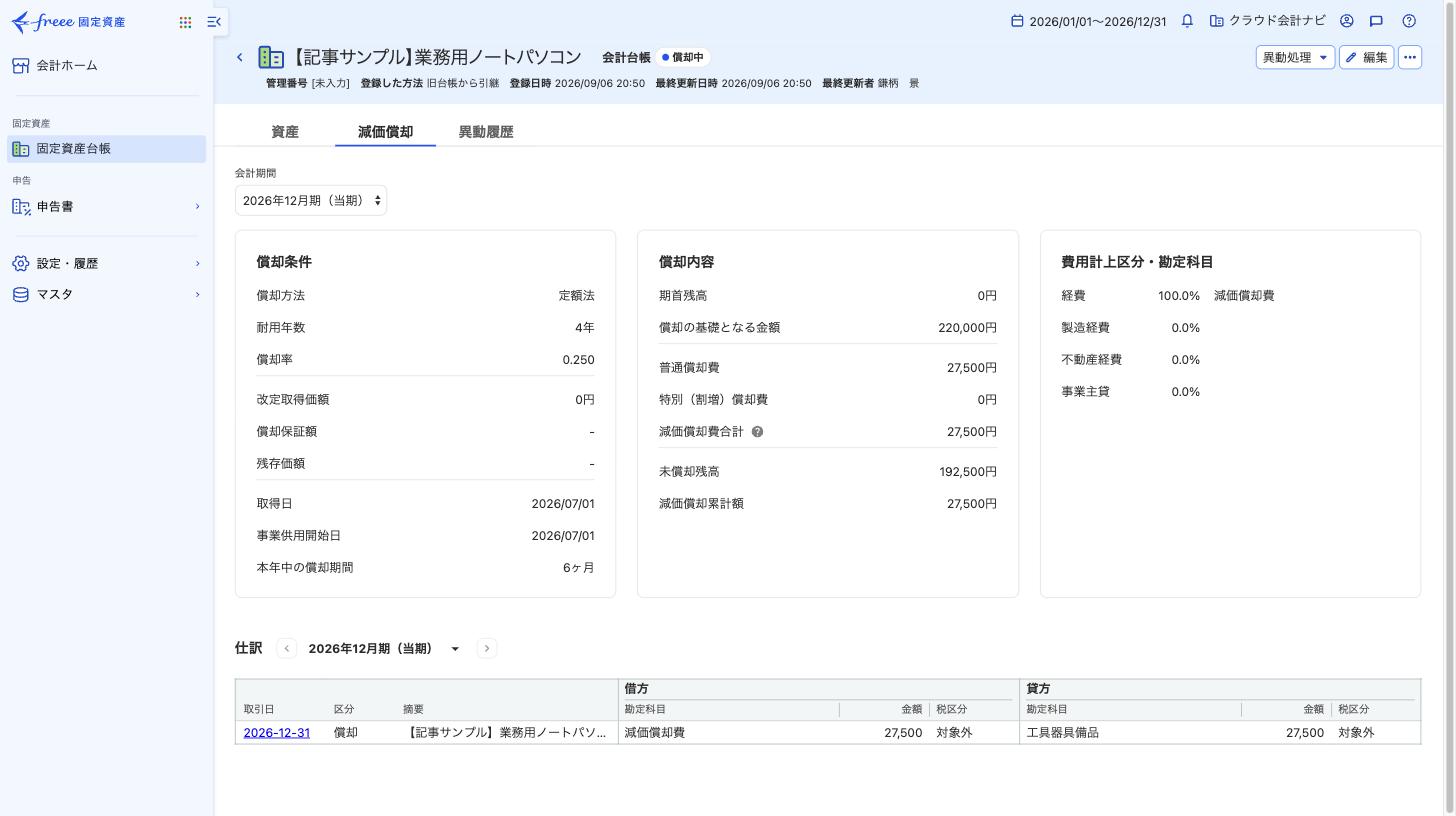
Task: Switch to the 異動履歴 tab
Action: click(486, 132)
